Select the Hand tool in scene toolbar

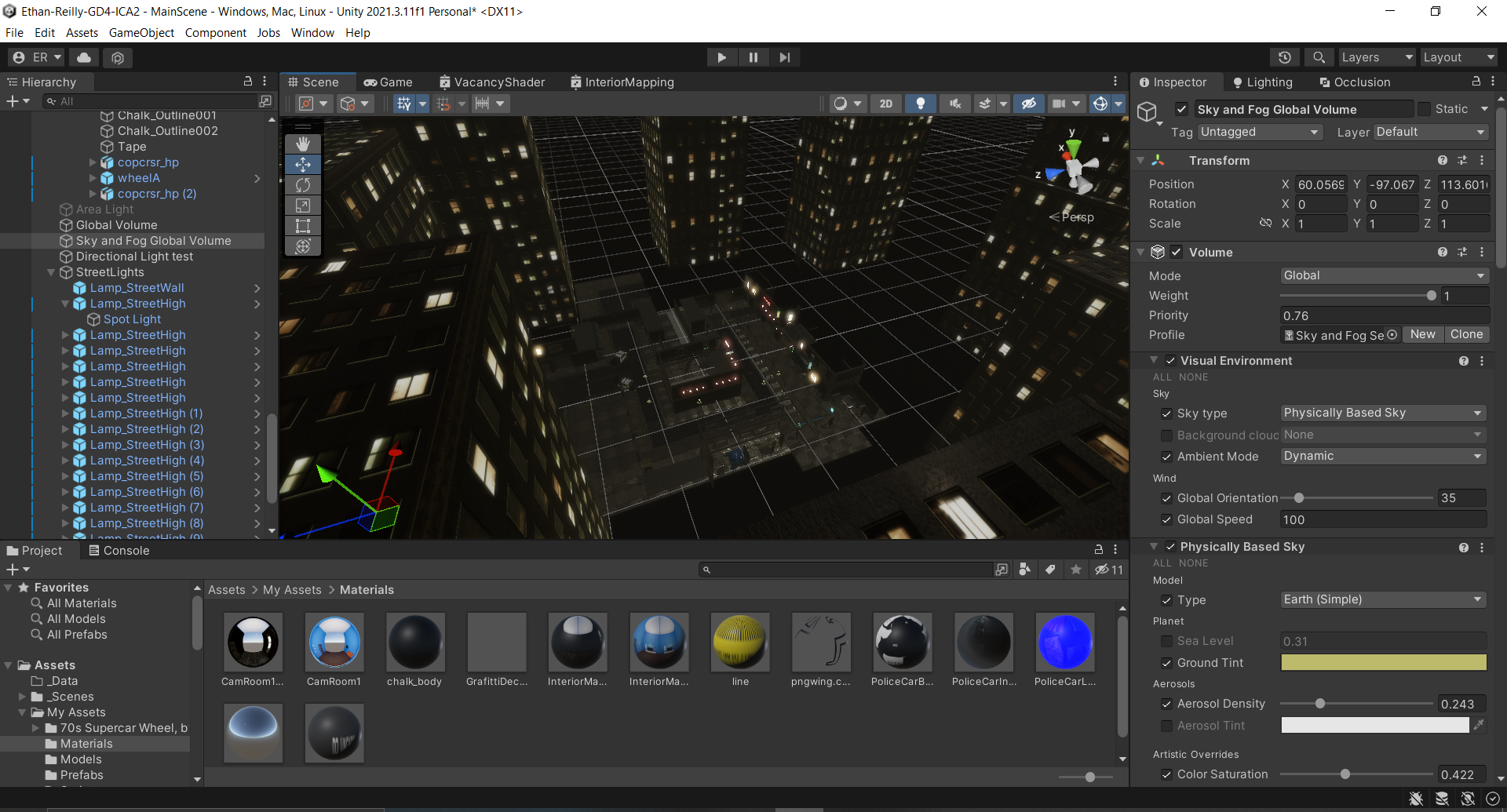pyautogui.click(x=303, y=144)
